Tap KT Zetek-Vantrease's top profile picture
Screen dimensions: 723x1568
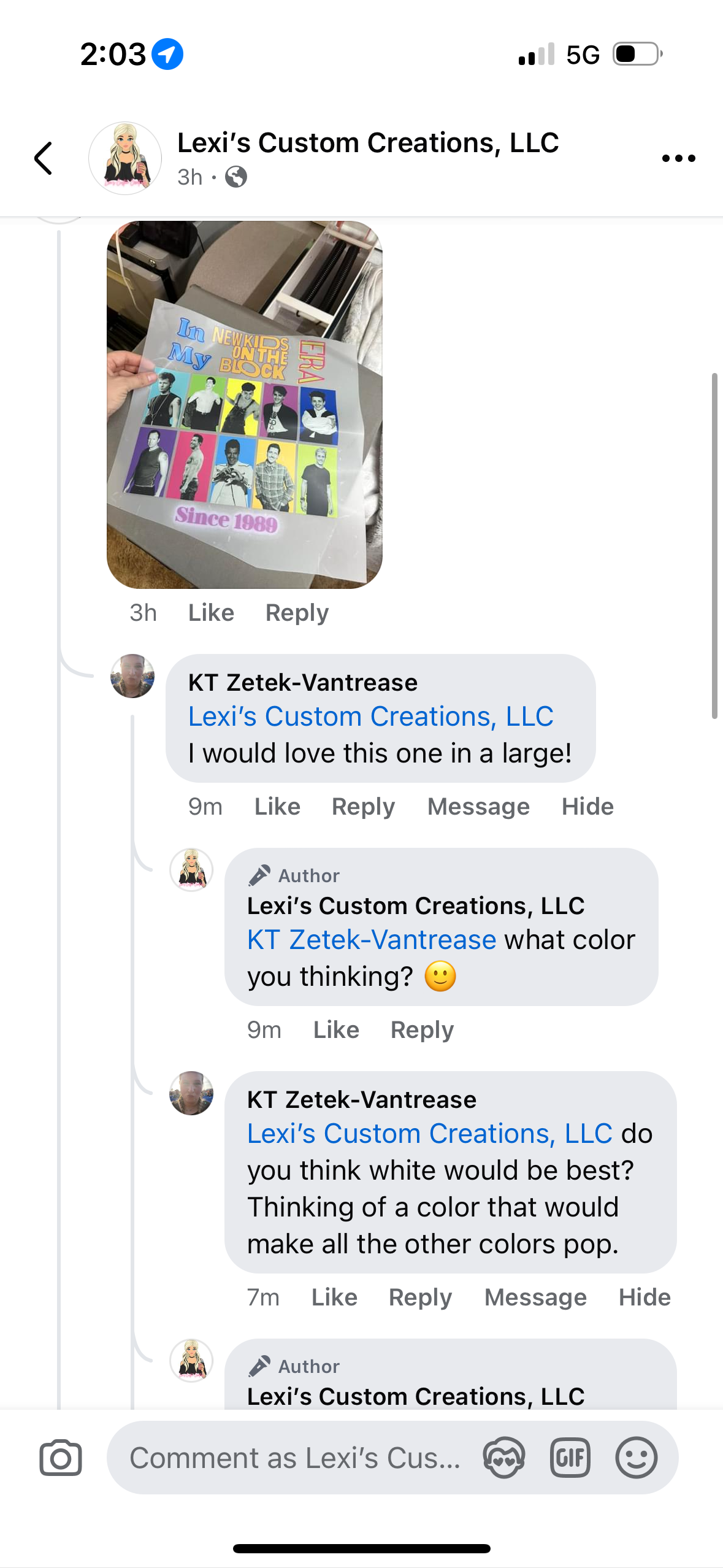click(x=132, y=676)
